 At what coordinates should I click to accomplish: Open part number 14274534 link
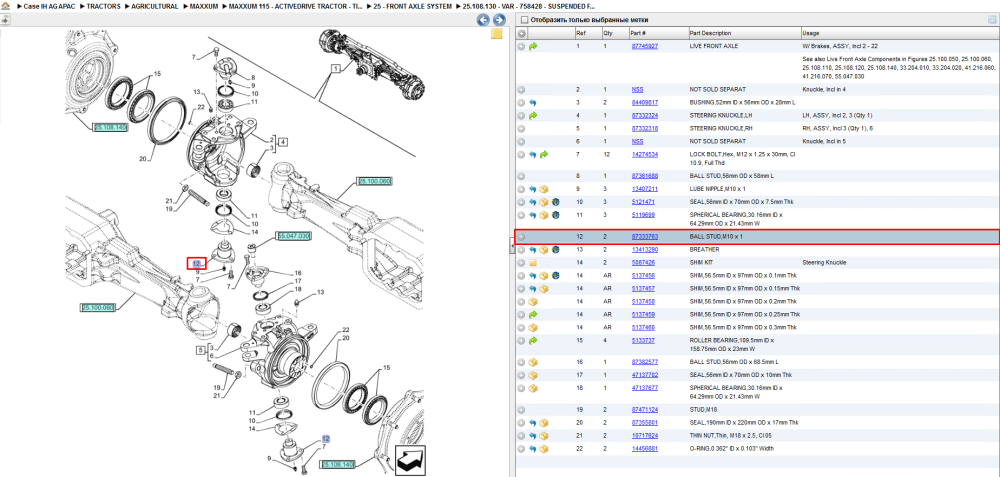[644, 154]
